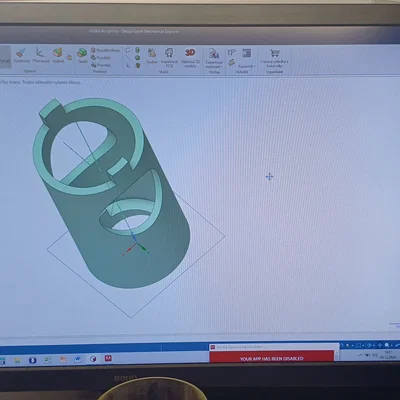400x400 pixels.
Task: Activate the Vyplnit fill tool
Action: [58, 56]
